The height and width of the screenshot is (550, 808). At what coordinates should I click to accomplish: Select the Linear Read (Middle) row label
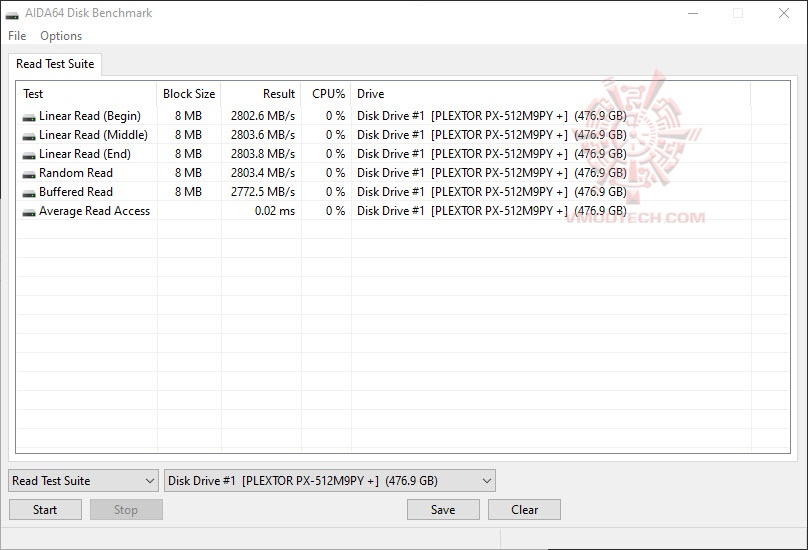point(93,135)
